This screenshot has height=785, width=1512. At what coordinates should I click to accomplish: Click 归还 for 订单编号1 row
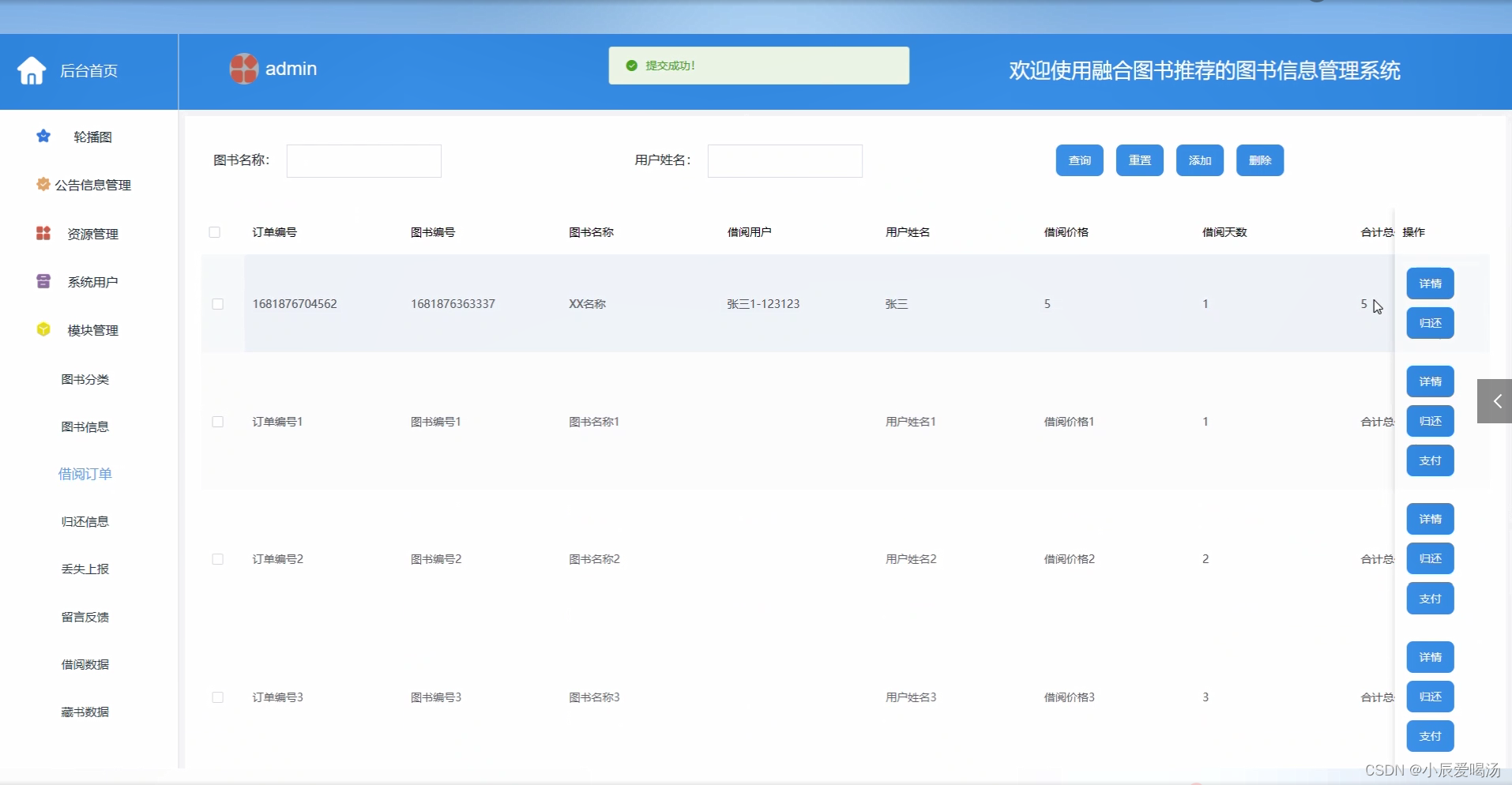(x=1430, y=421)
